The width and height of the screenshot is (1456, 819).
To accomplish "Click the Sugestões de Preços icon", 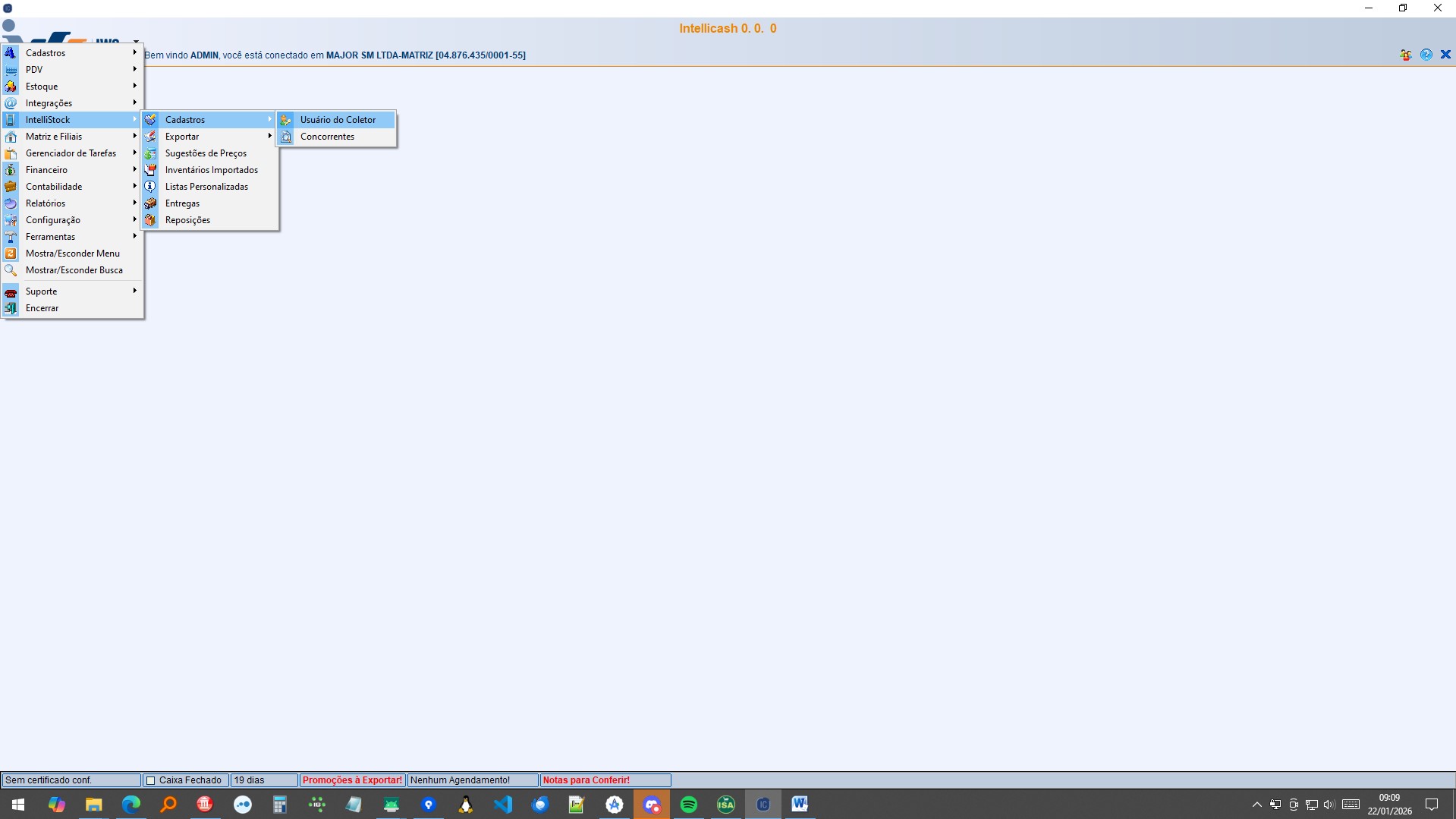I will [x=151, y=153].
